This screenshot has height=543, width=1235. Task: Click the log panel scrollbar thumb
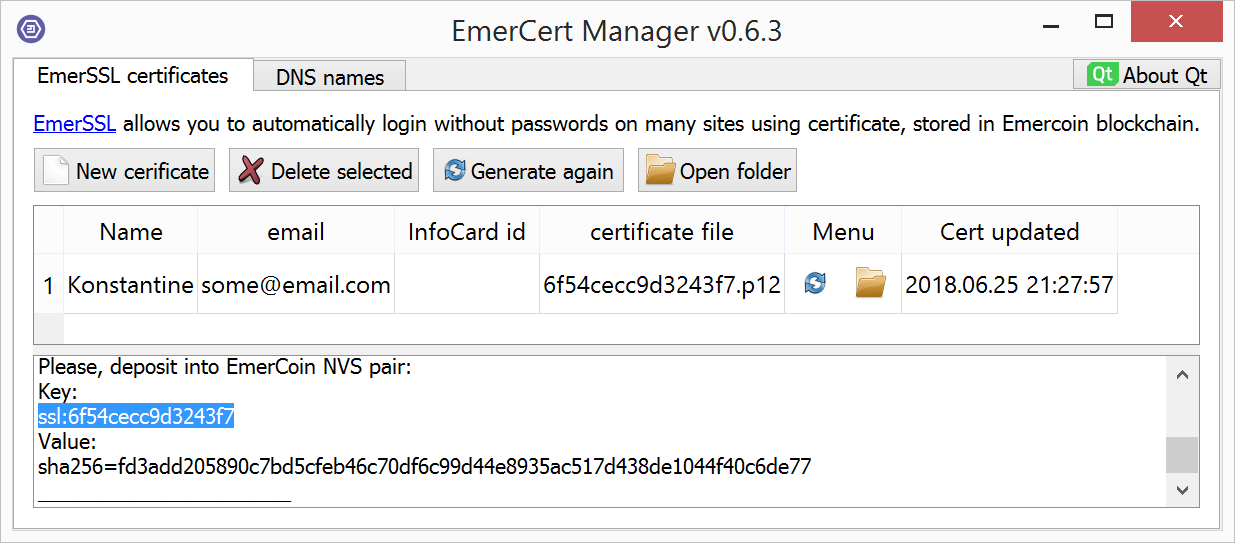(1183, 455)
